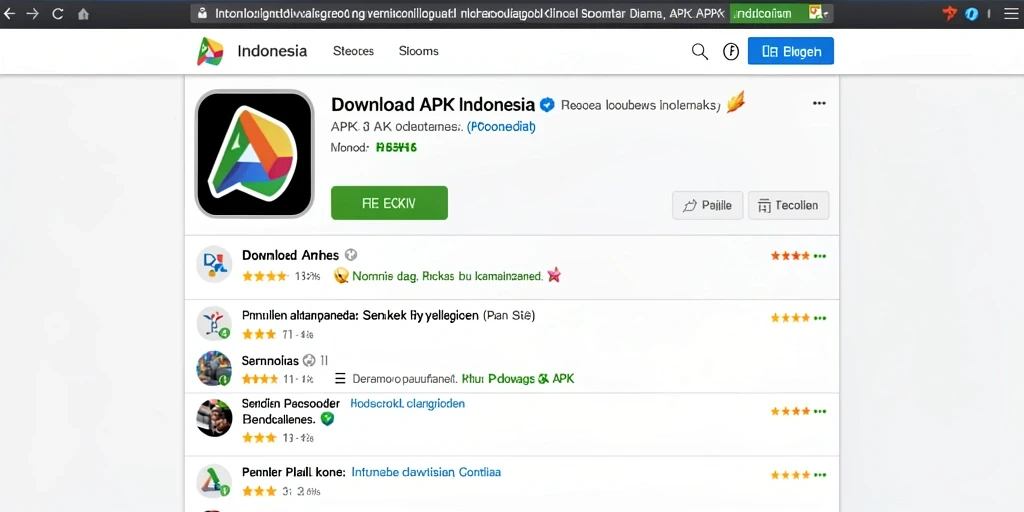The image size is (1024, 512).
Task: Click the browser forward arrow
Action: point(32,13)
